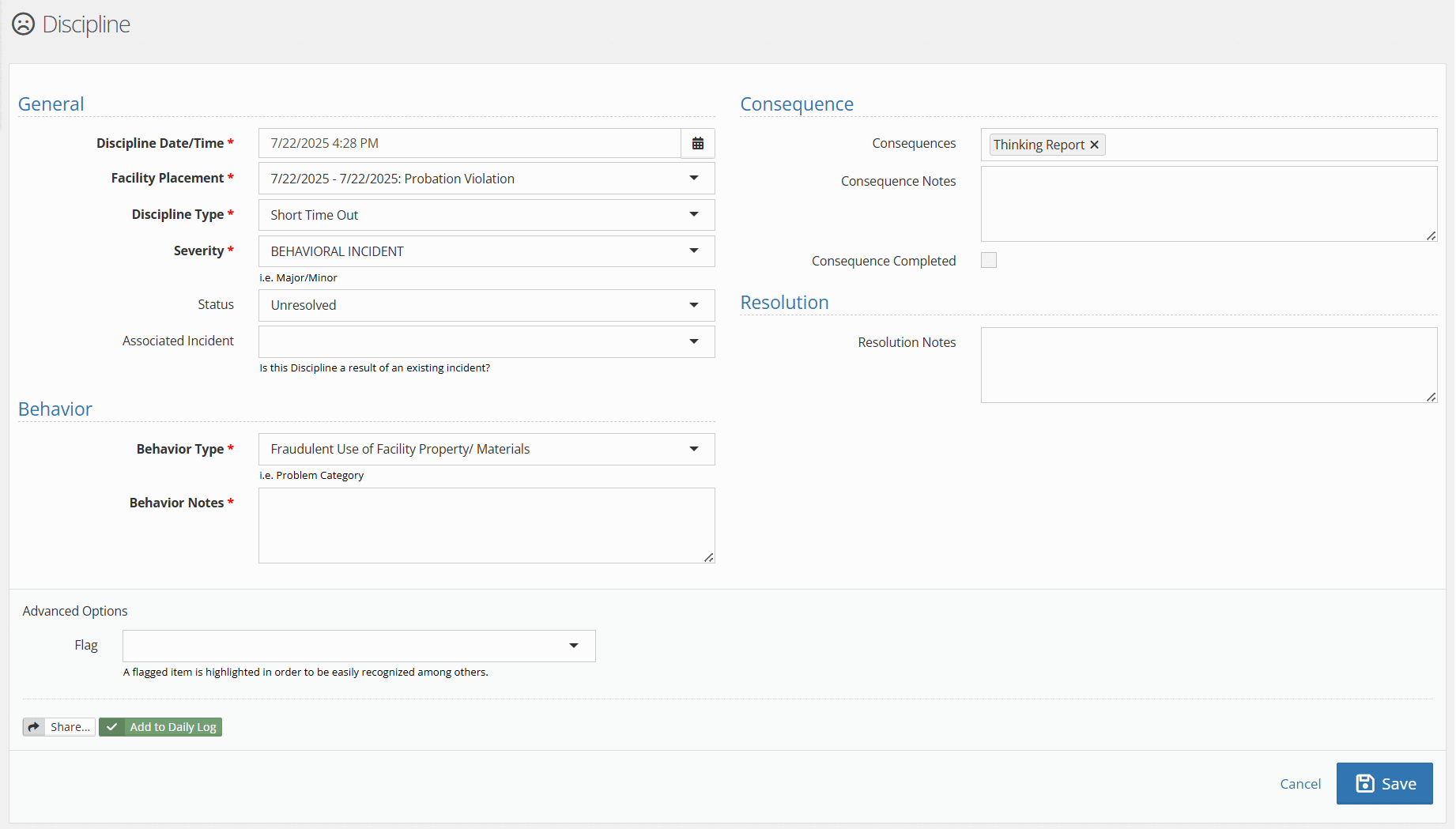Focus the Behavior Notes text area
1456x829 pixels.
point(487,526)
